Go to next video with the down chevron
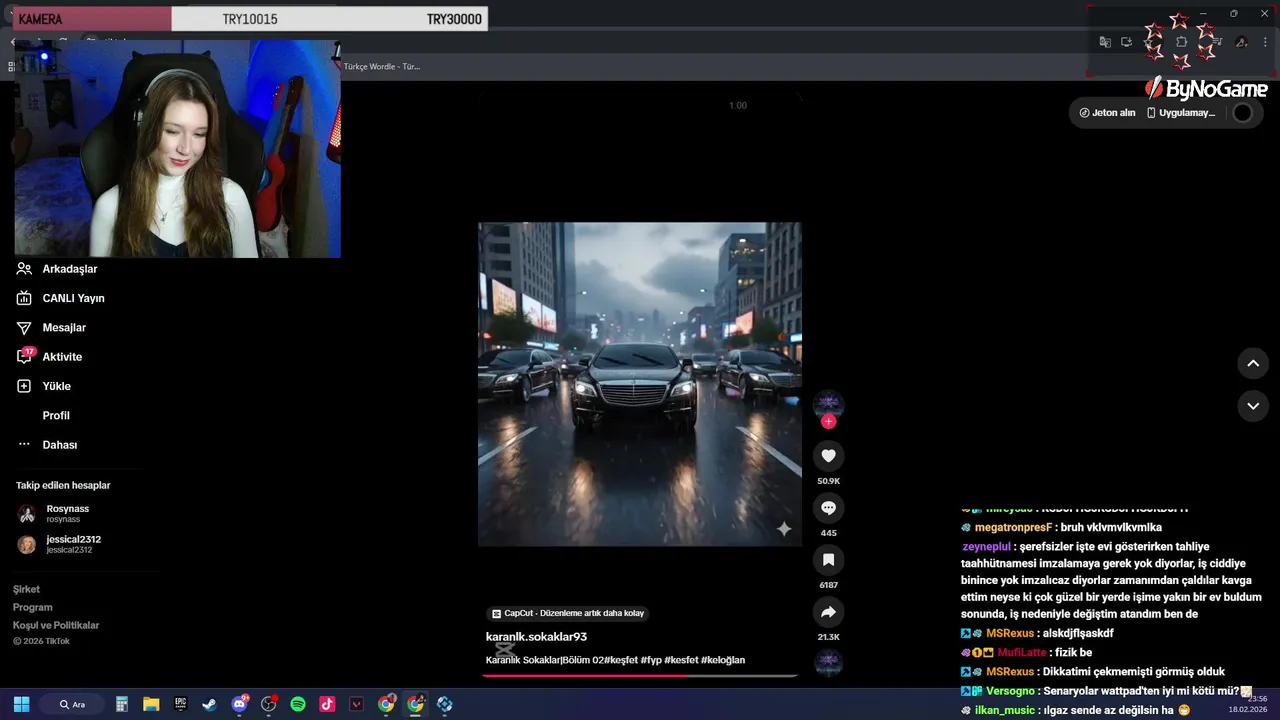This screenshot has height=720, width=1280. coord(1253,406)
